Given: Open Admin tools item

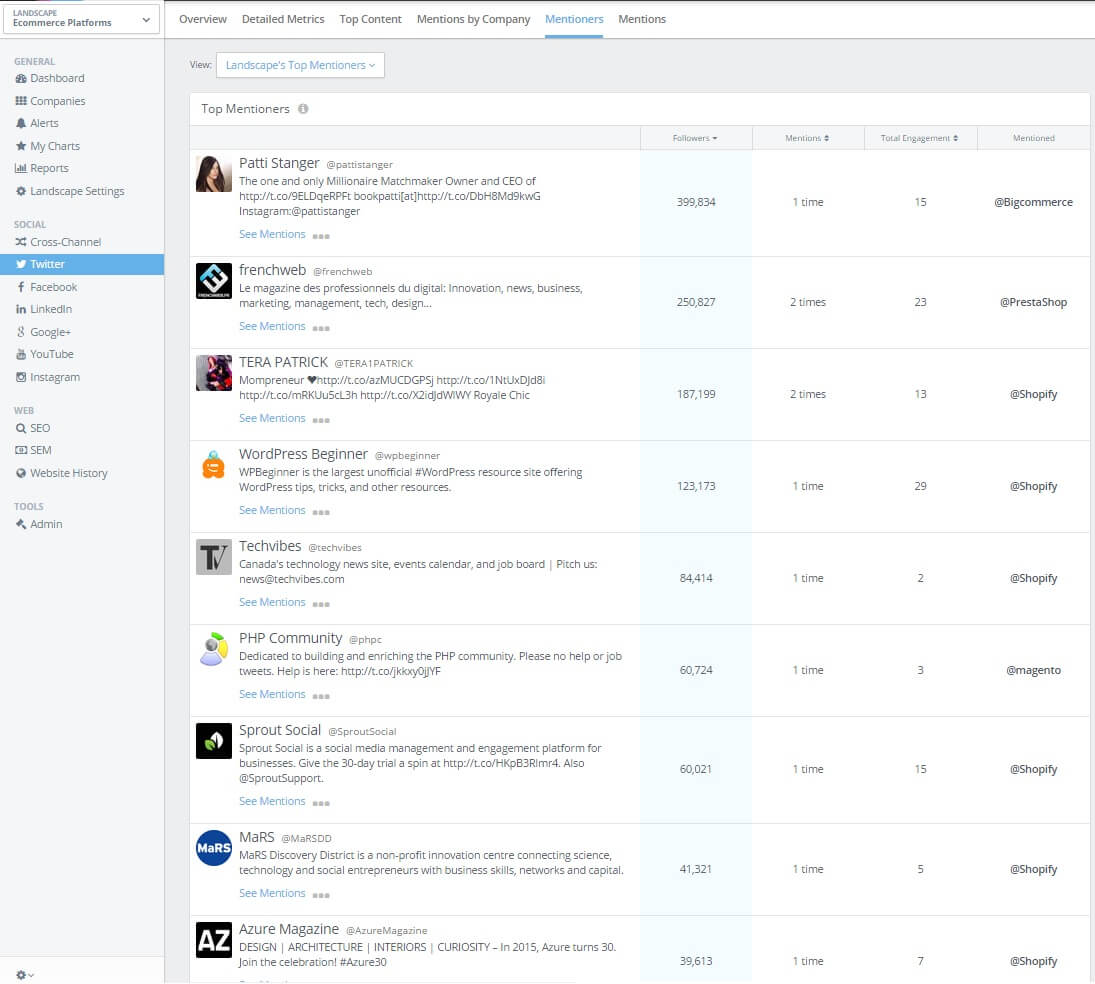Looking at the screenshot, I should [38, 524].
